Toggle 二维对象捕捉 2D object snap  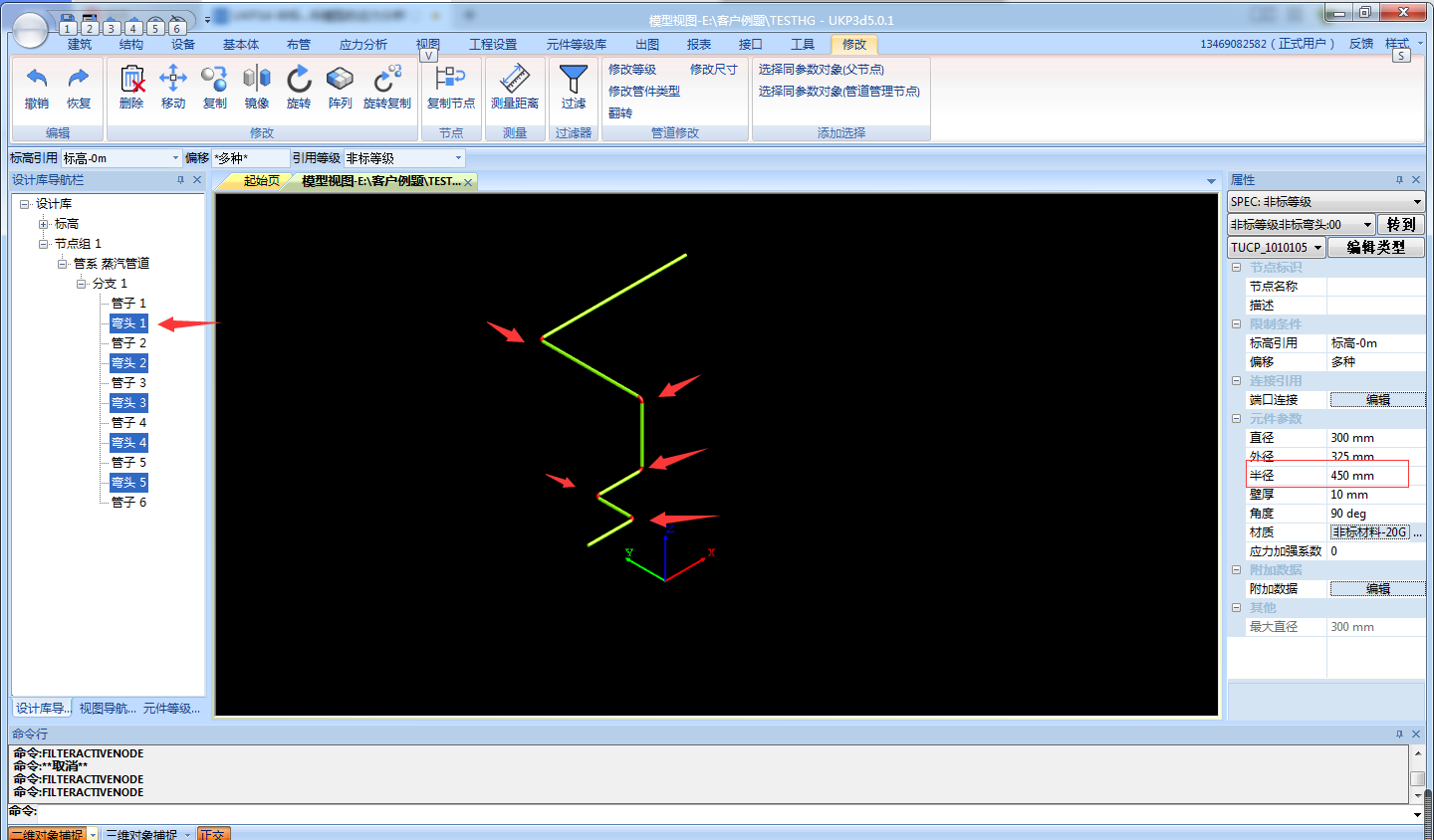[x=47, y=834]
